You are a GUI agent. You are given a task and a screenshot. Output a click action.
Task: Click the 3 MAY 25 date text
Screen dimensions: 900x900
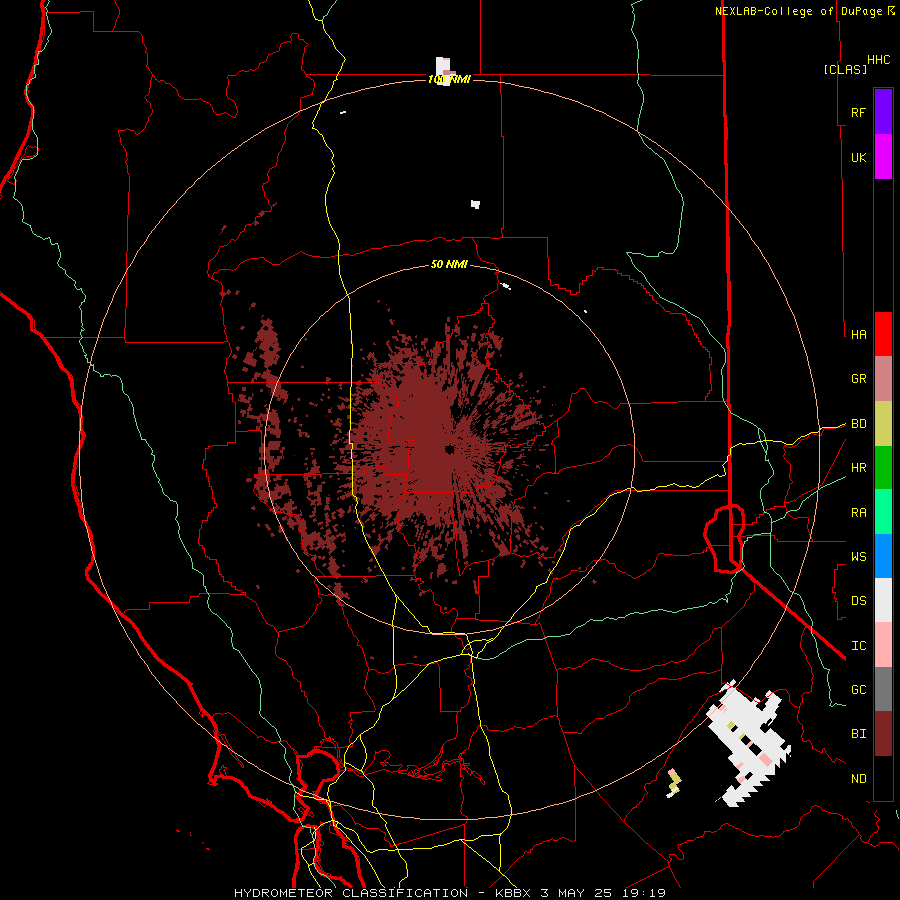click(577, 893)
